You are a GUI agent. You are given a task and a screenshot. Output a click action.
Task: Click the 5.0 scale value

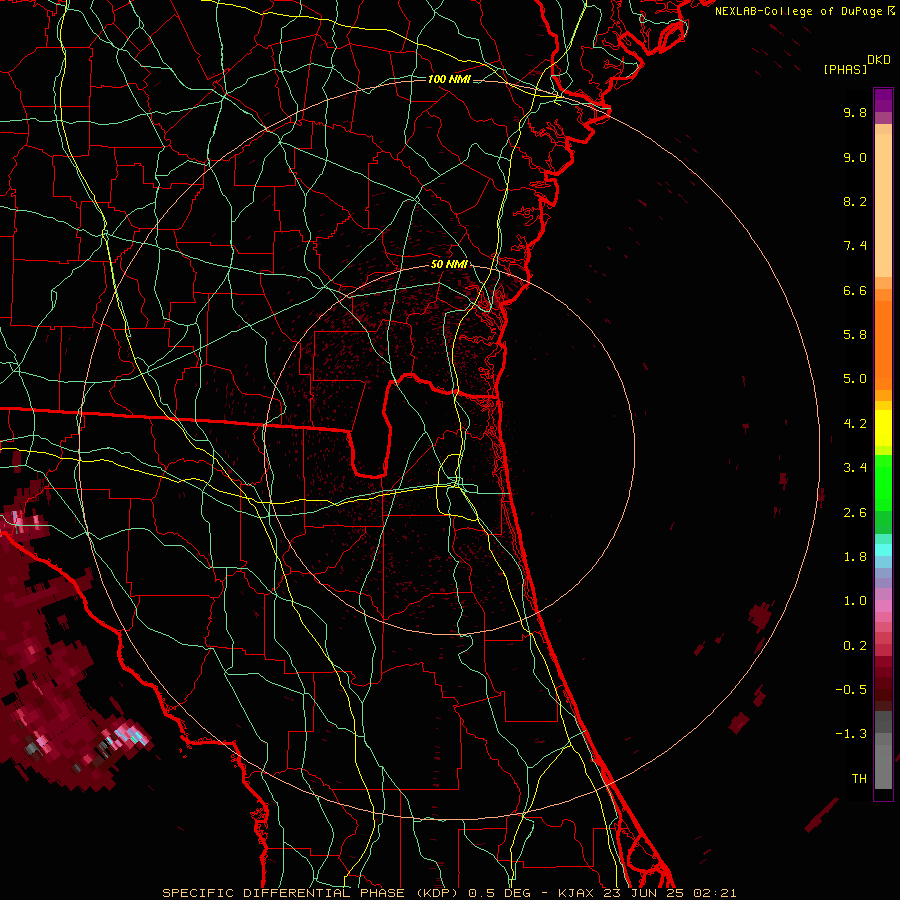point(855,379)
